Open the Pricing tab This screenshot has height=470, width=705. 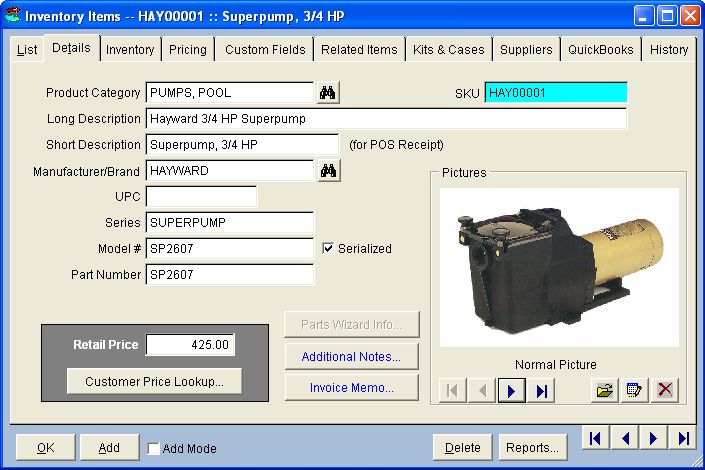187,49
